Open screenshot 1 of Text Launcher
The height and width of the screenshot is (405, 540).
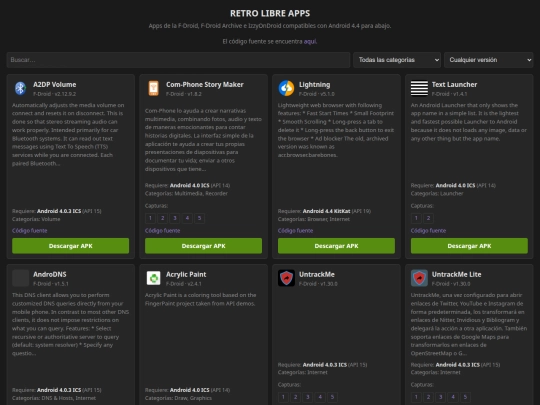coord(416,218)
